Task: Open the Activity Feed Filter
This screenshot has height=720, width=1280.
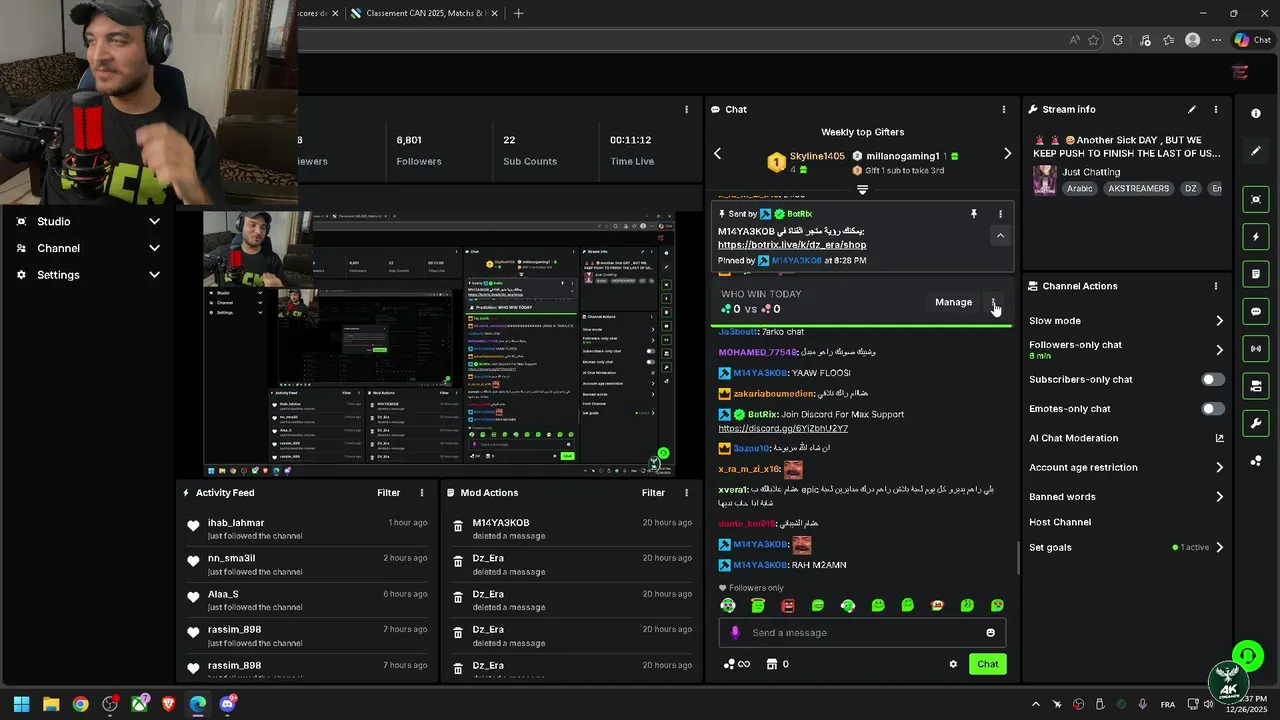Action: pos(389,493)
